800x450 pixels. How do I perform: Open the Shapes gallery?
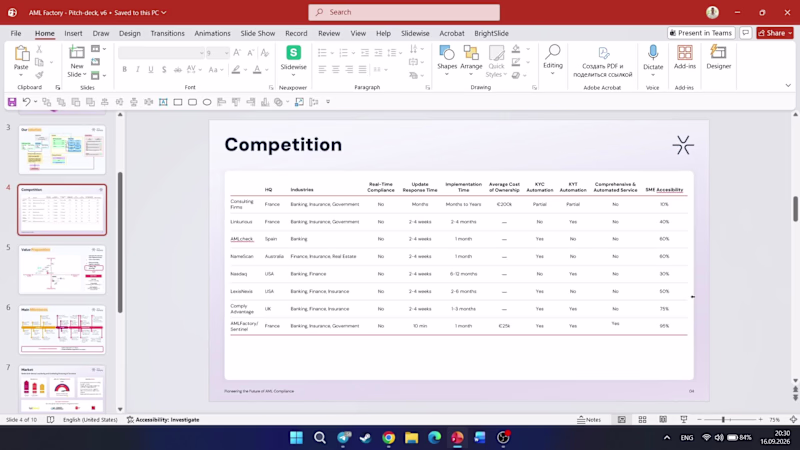pyautogui.click(x=447, y=58)
